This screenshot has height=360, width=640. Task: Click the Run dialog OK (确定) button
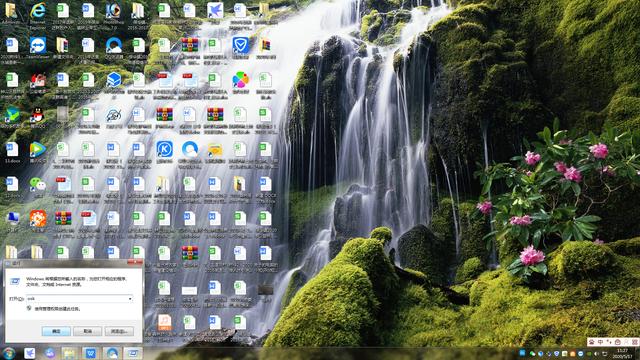[56, 331]
